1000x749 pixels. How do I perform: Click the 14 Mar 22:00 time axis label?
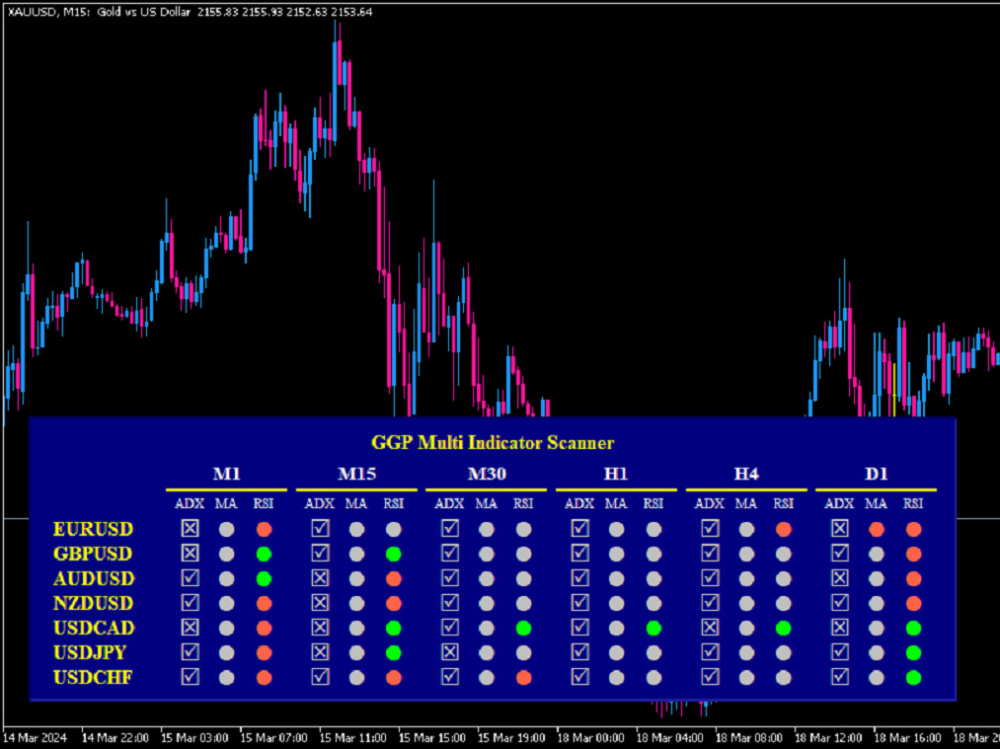pos(116,738)
